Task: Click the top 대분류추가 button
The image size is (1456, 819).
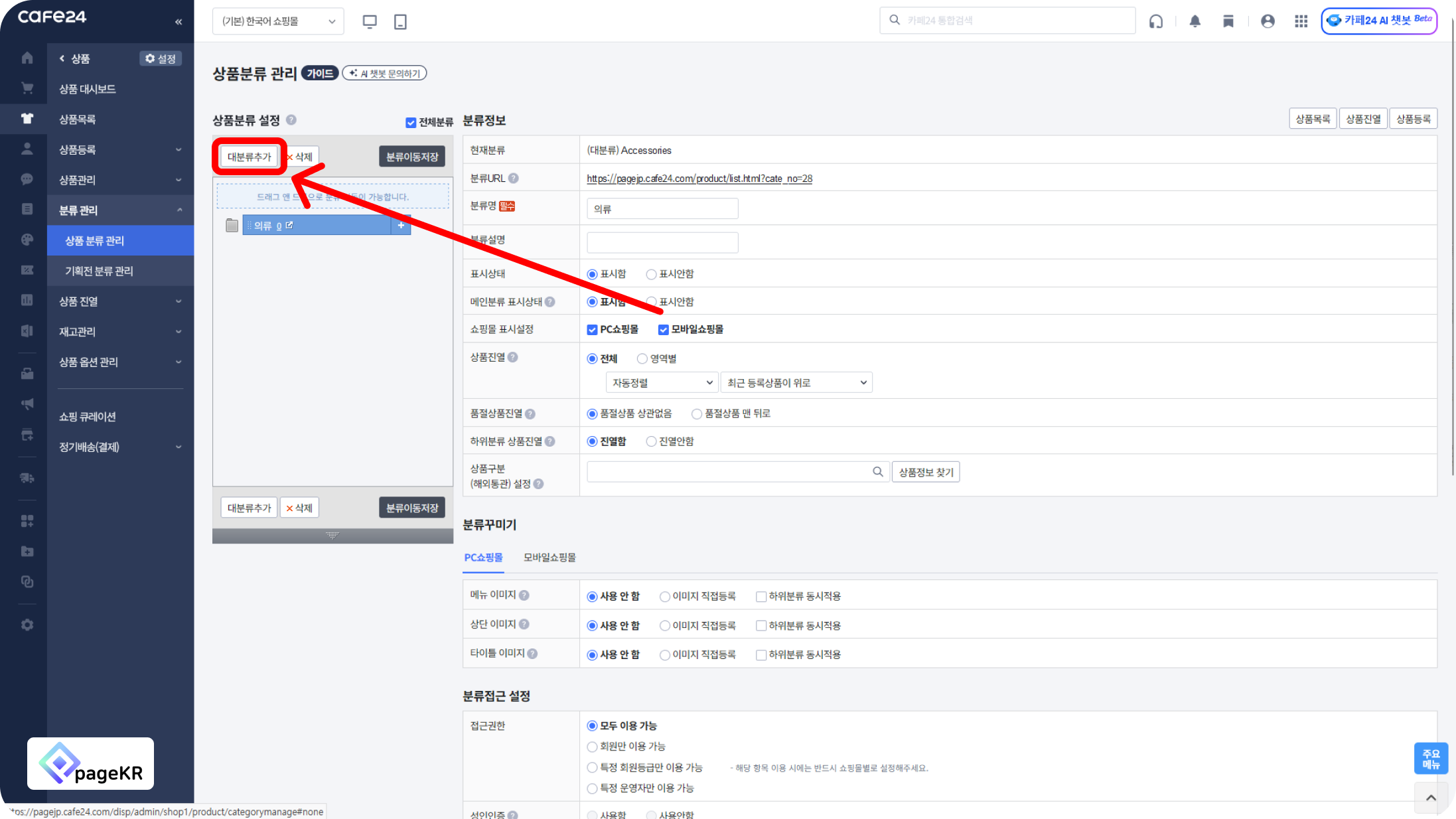Action: pyautogui.click(x=249, y=157)
